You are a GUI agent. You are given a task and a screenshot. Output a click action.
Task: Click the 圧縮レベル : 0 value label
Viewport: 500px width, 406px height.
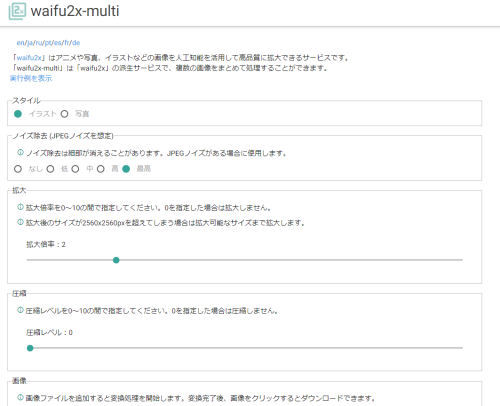click(49, 332)
